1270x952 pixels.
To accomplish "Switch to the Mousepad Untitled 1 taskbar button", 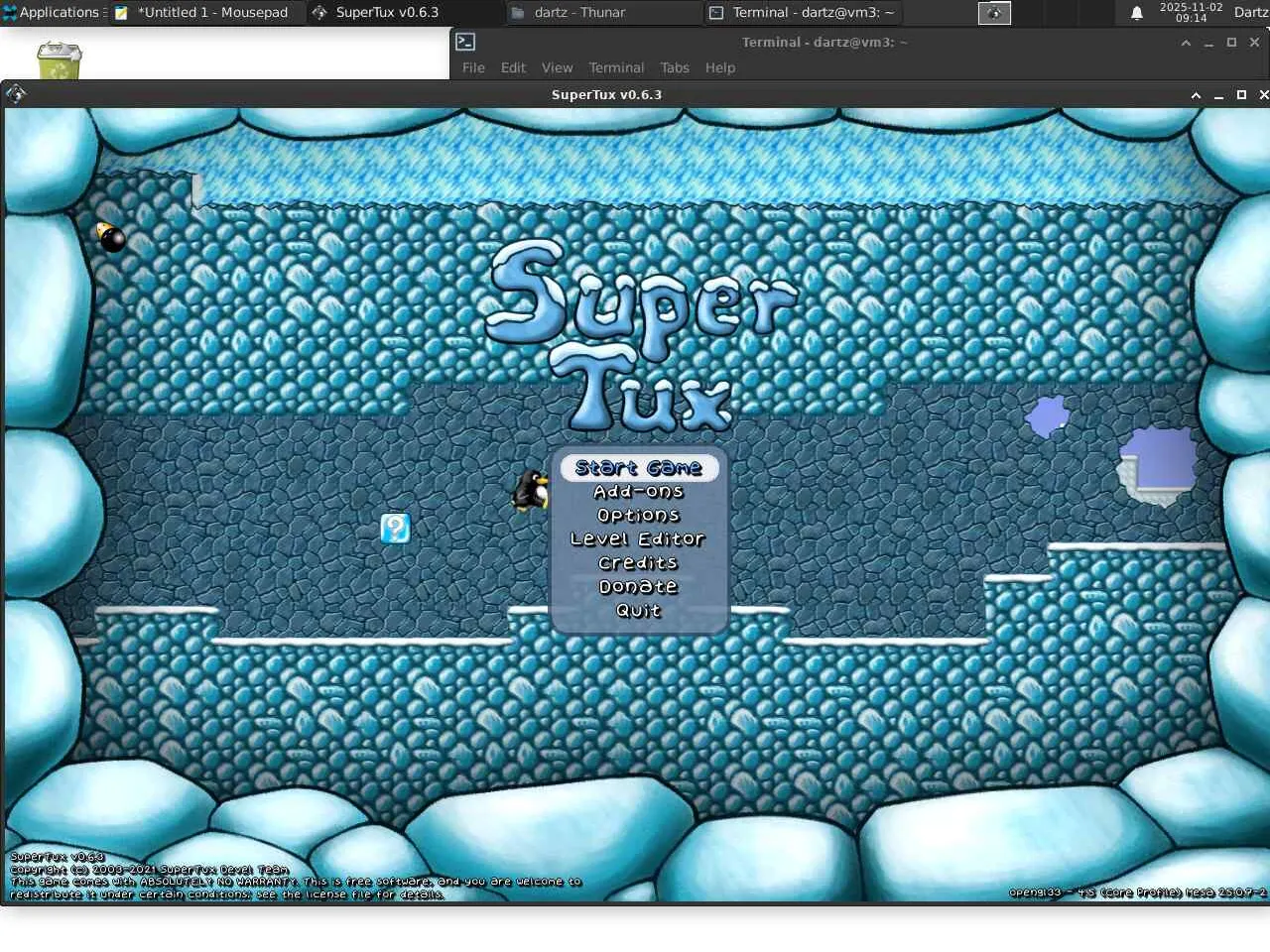I will tap(206, 12).
